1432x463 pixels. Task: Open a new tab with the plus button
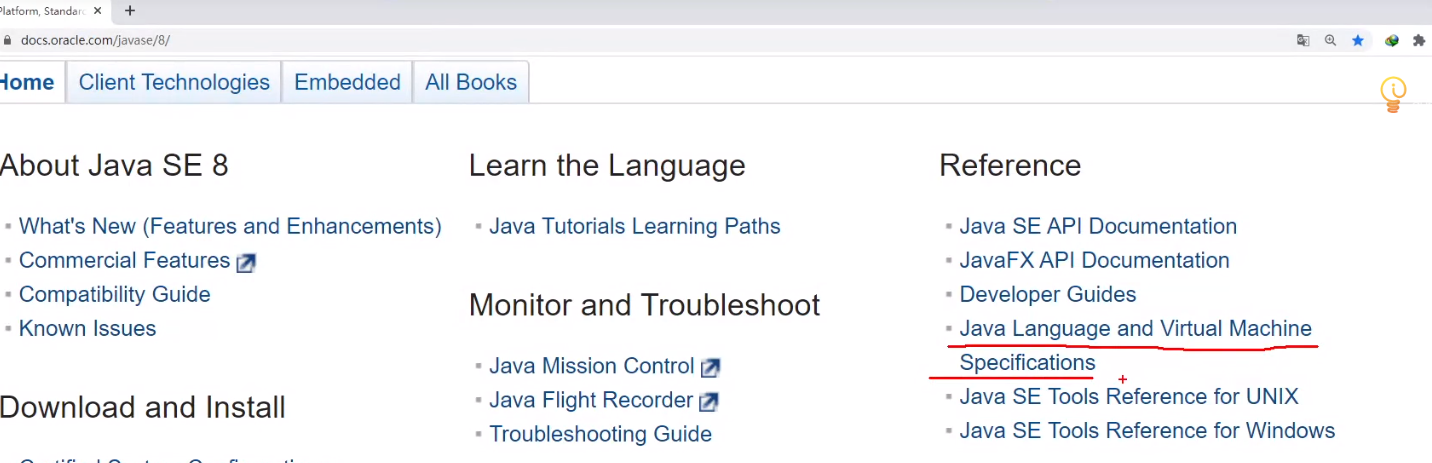click(x=130, y=11)
